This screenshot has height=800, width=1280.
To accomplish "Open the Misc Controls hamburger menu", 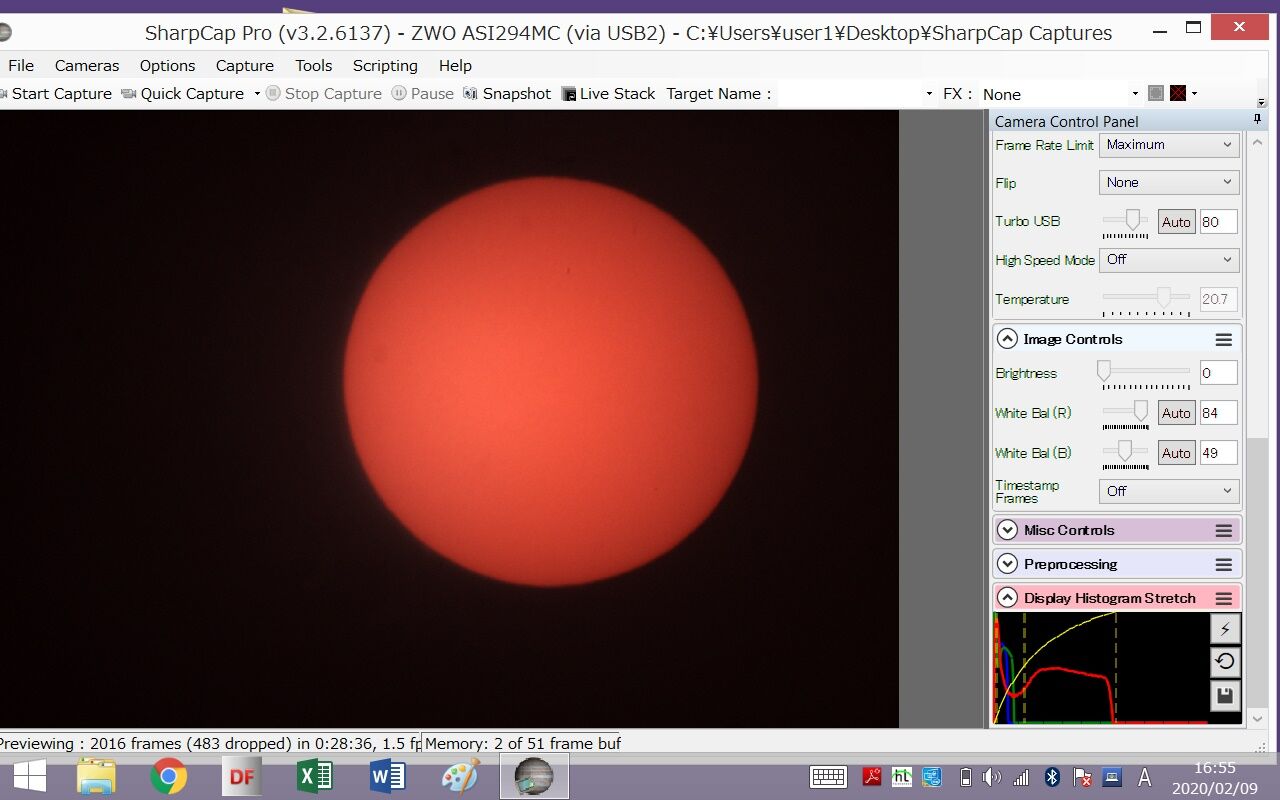I will click(x=1223, y=531).
